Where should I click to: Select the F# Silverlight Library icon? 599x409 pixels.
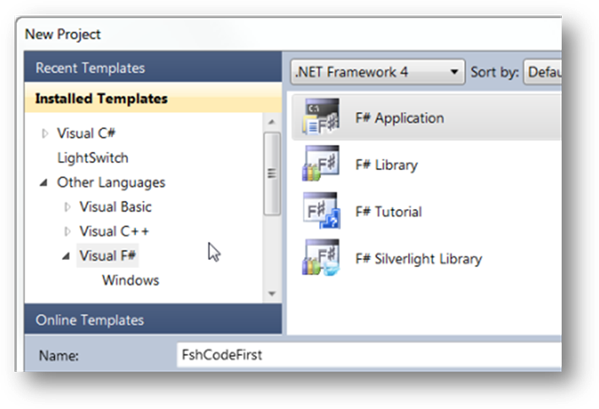[321, 257]
